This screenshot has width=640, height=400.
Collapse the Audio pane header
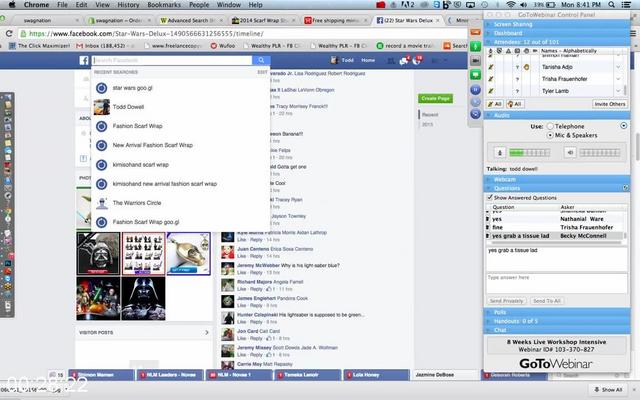557,116
